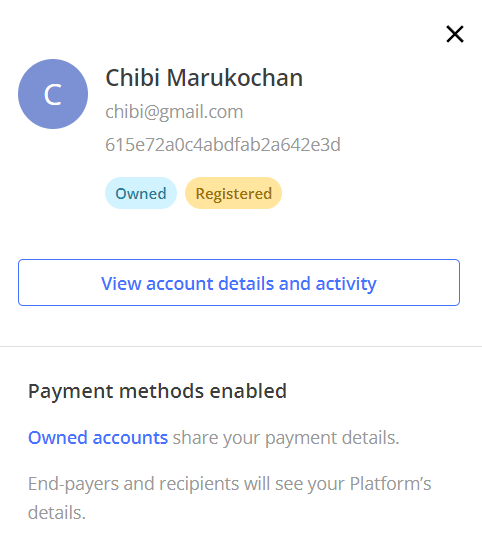Click the End-payers and recipients paragraph
This screenshot has height=559, width=482.
(x=230, y=498)
